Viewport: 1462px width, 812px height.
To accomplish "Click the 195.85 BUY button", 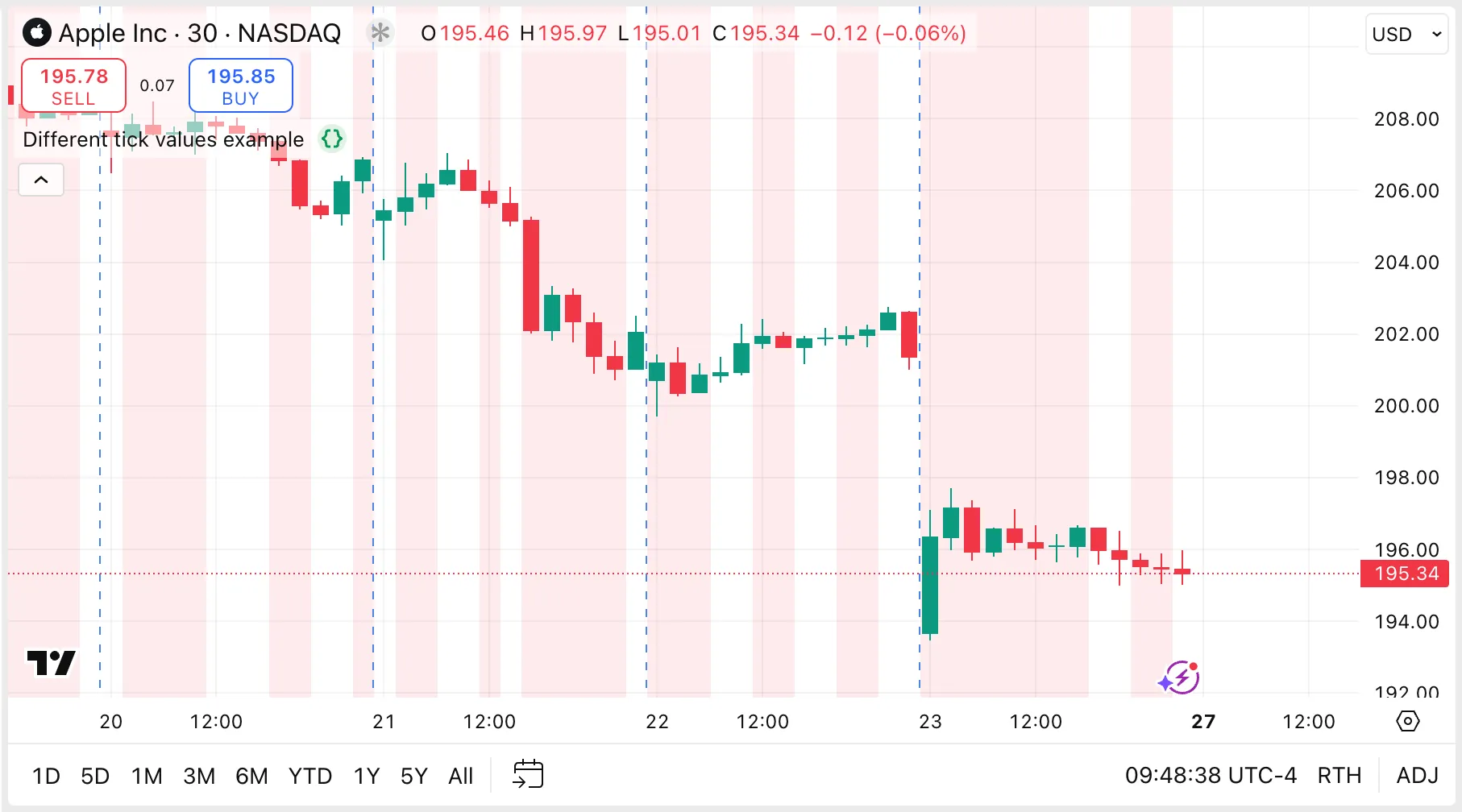I will pyautogui.click(x=240, y=86).
